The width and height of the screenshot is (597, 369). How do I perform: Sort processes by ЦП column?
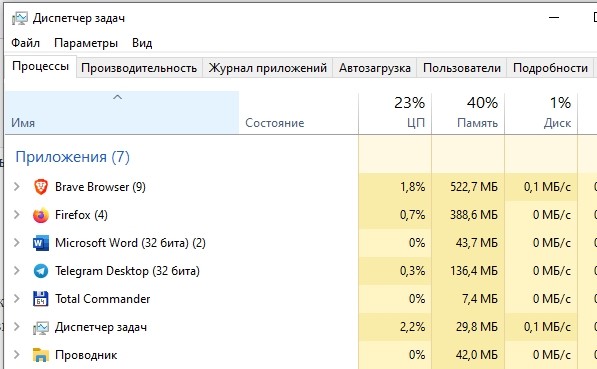tap(395, 113)
